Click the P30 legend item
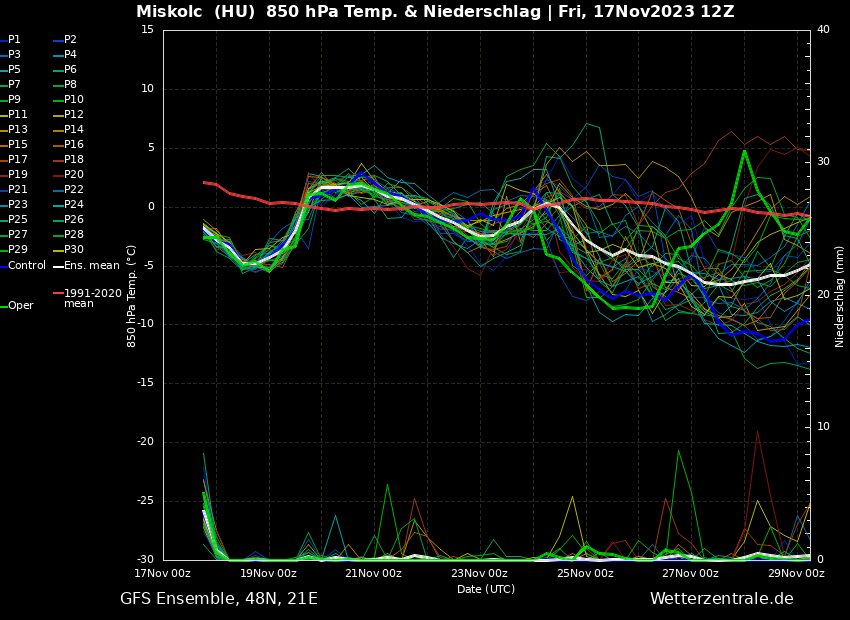The width and height of the screenshot is (850, 620). (73, 250)
